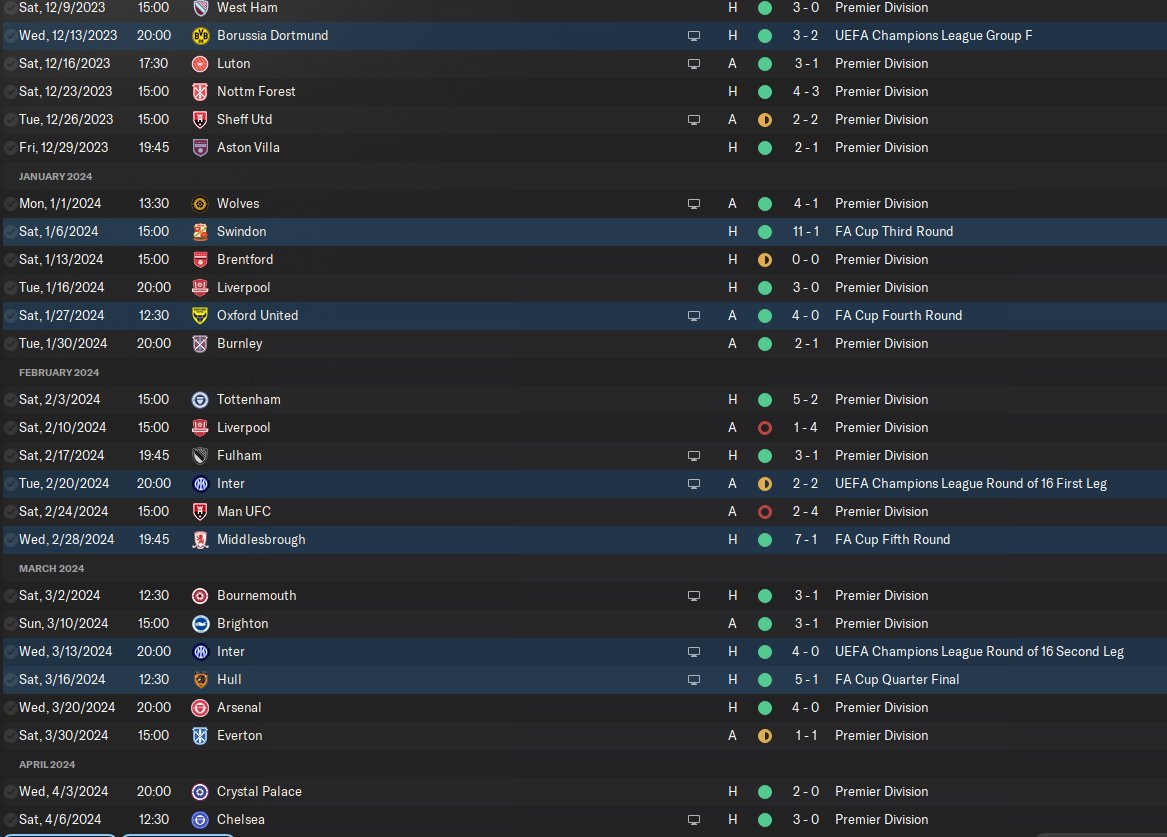Click the orange draw indicator for Brentford match
Screen dimensions: 1167x837
click(764, 260)
